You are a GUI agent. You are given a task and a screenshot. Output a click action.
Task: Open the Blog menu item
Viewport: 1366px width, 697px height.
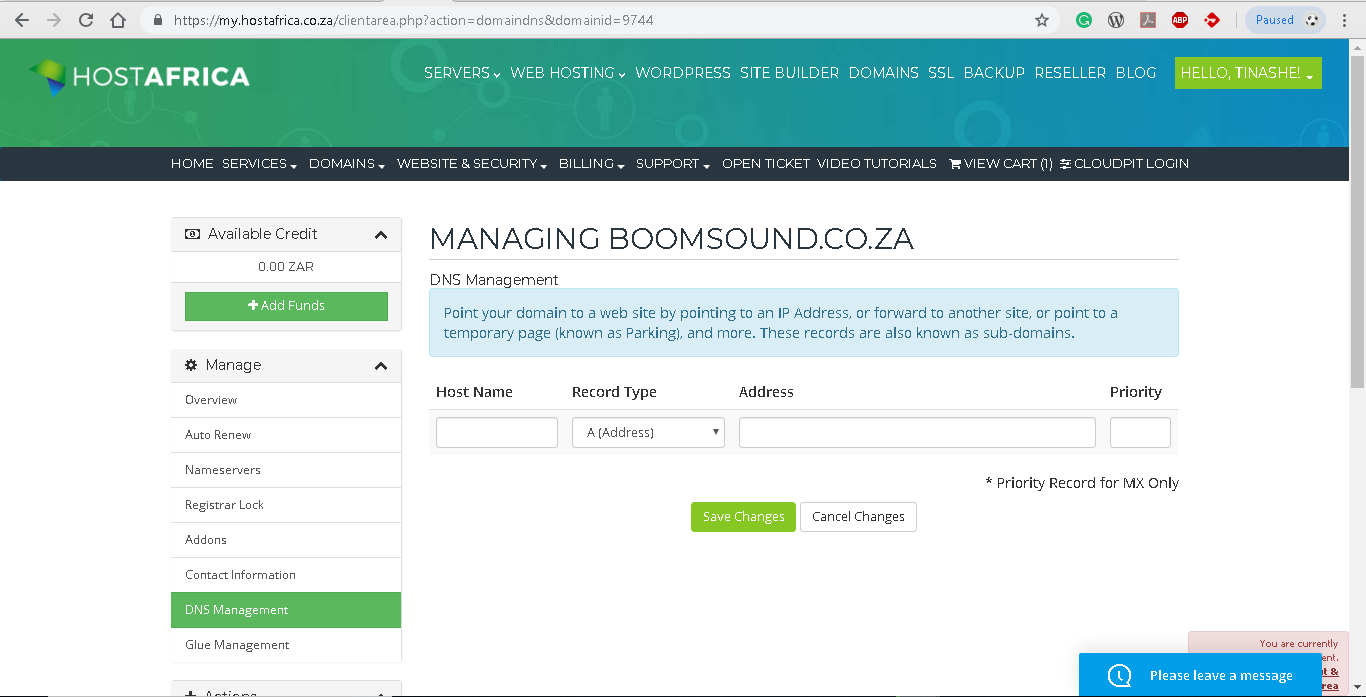pyautogui.click(x=1136, y=73)
